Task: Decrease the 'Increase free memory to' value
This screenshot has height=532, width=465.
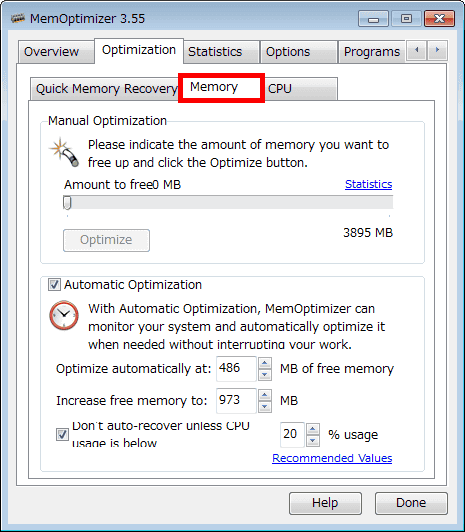Action: point(265,407)
